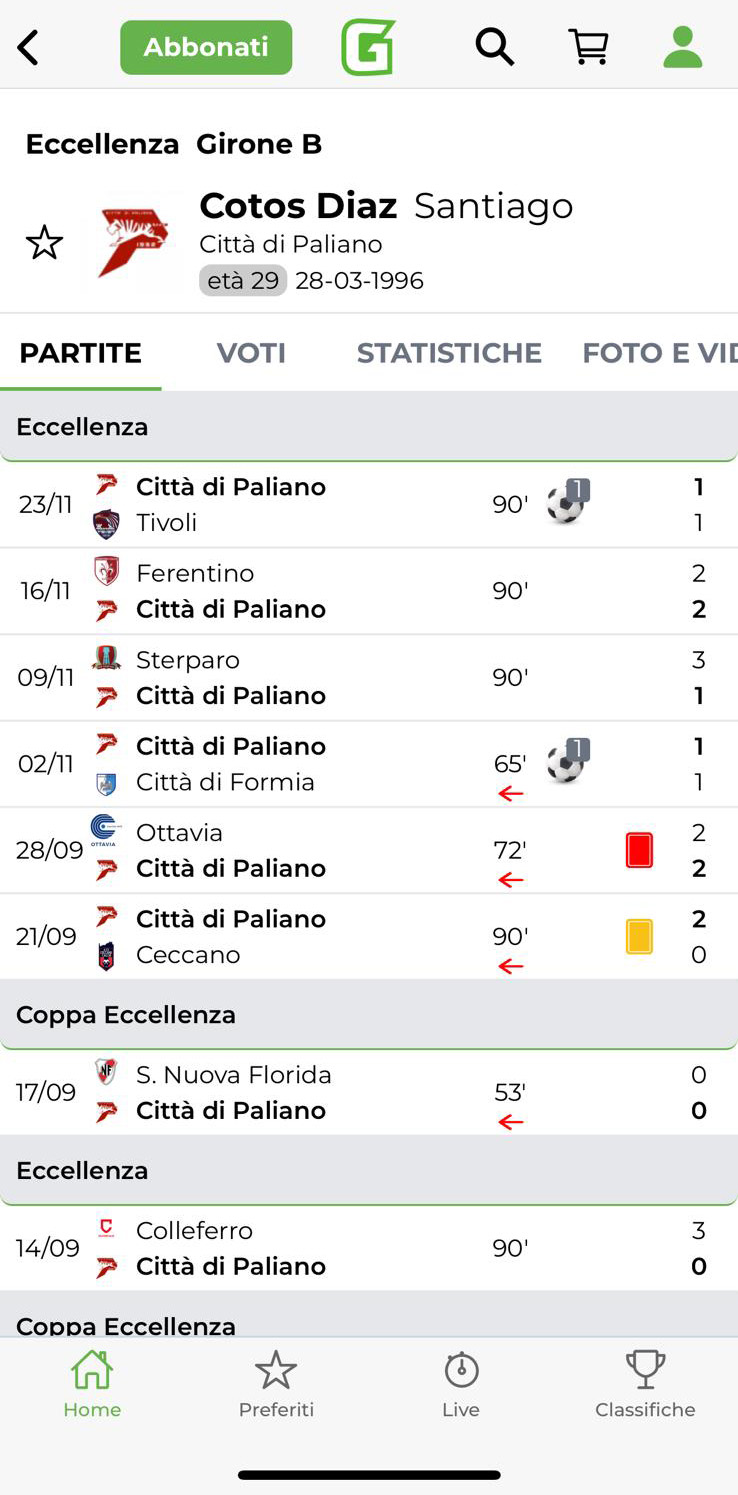This screenshot has height=1495, width=738.
Task: Open the search magnifier icon
Action: pyautogui.click(x=494, y=47)
